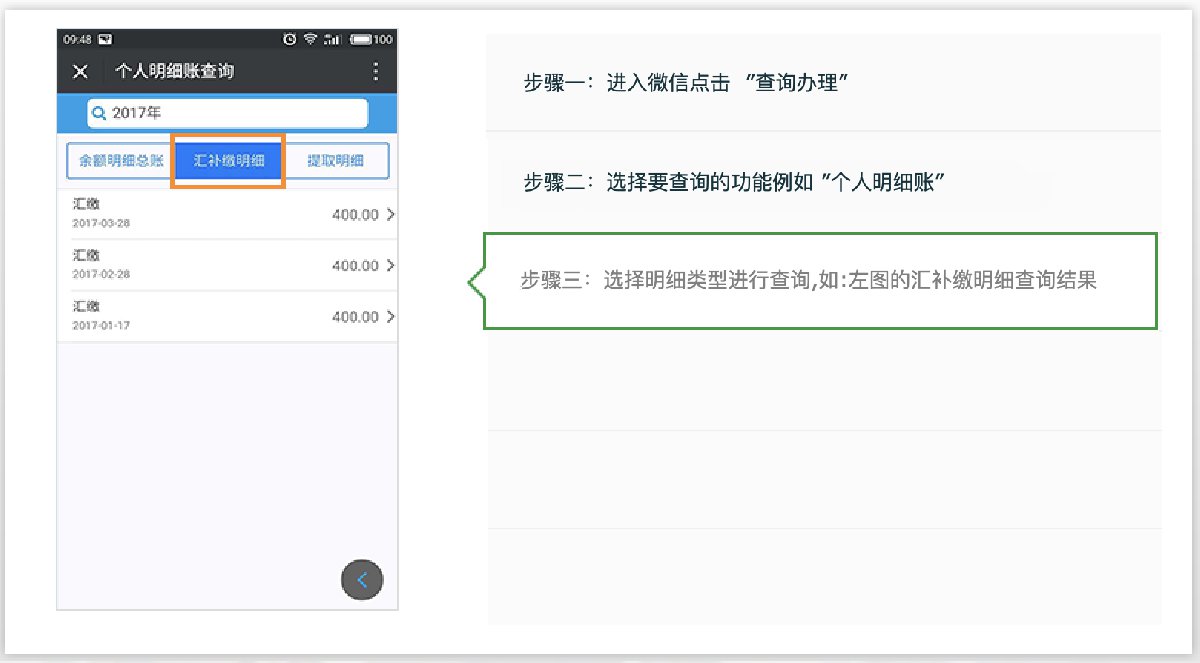This screenshot has height=663, width=1200.
Task: Expand the 2017-02-28 汇缴 entry chevron
Action: [x=389, y=266]
